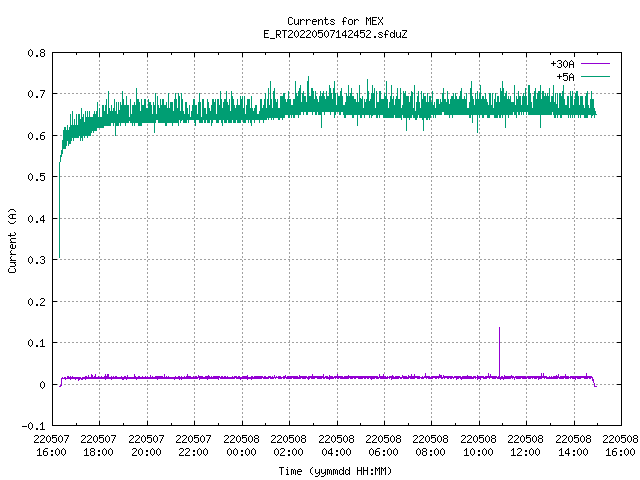
Task: Click the green +5A startup dip at 0.3
Action: [x=60, y=257]
